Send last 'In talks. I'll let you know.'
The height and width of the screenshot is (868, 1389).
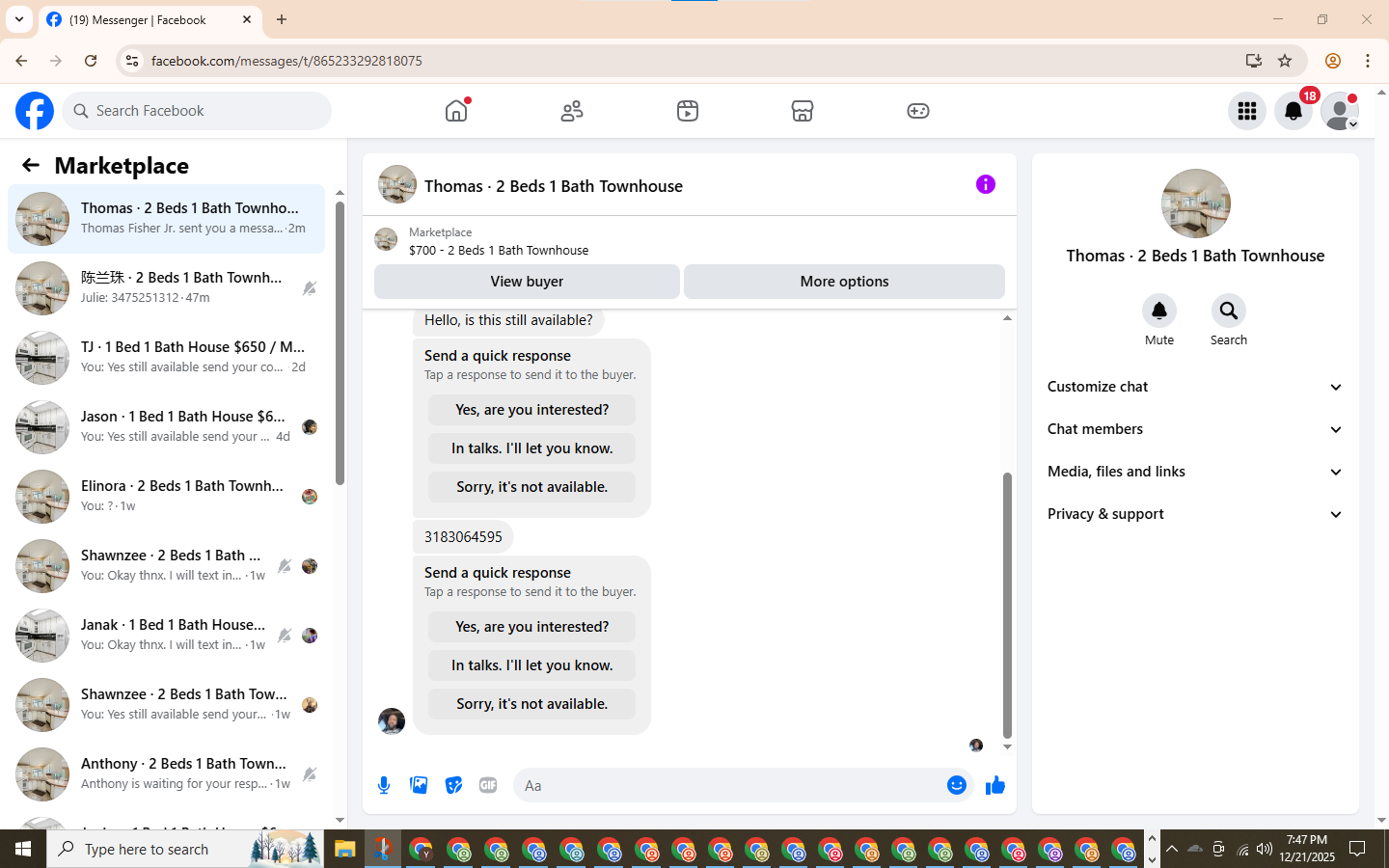click(531, 665)
